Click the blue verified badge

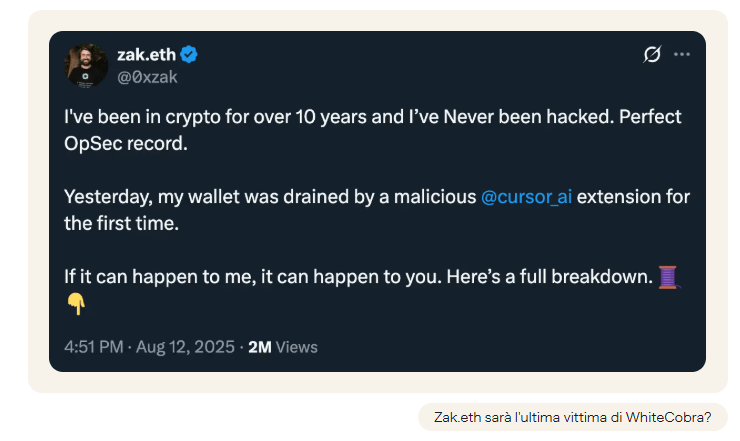[189, 55]
